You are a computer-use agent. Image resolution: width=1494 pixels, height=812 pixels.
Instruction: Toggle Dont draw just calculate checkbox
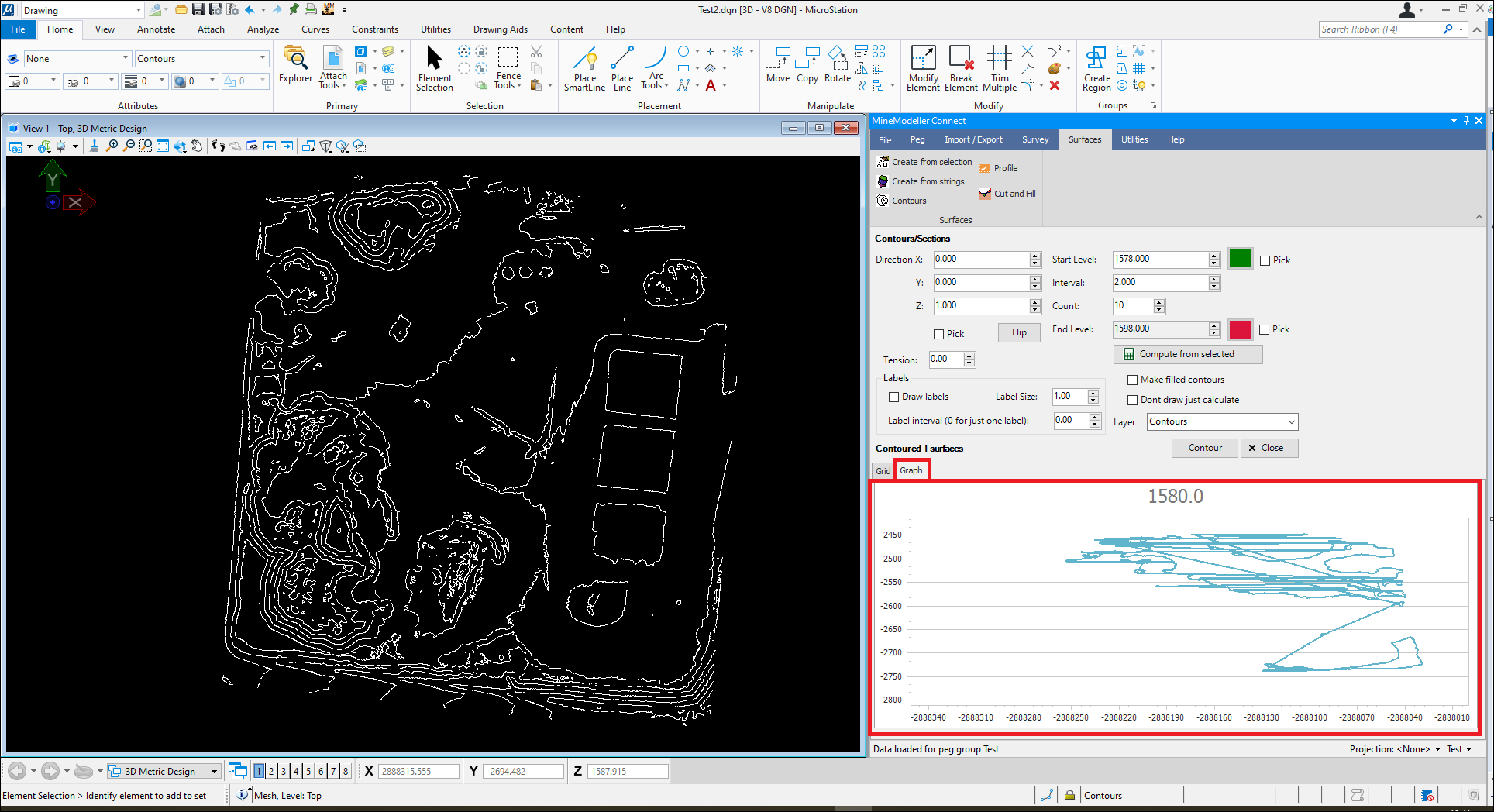[1133, 400]
